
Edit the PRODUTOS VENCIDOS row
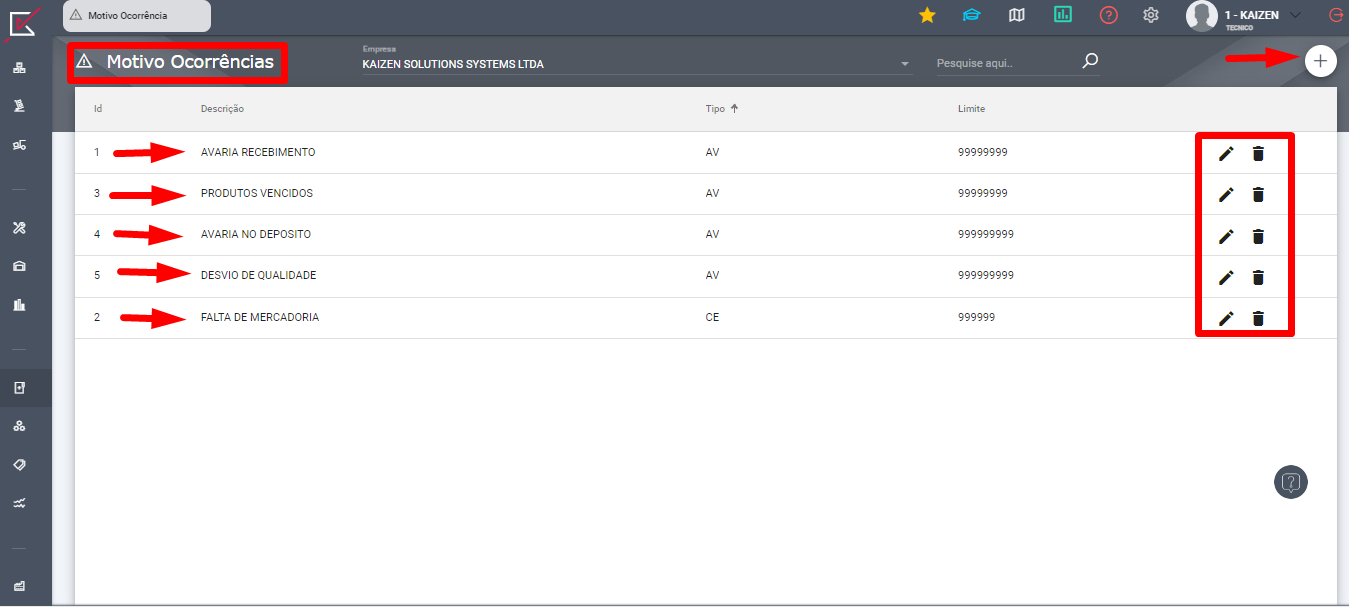[x=1226, y=194]
